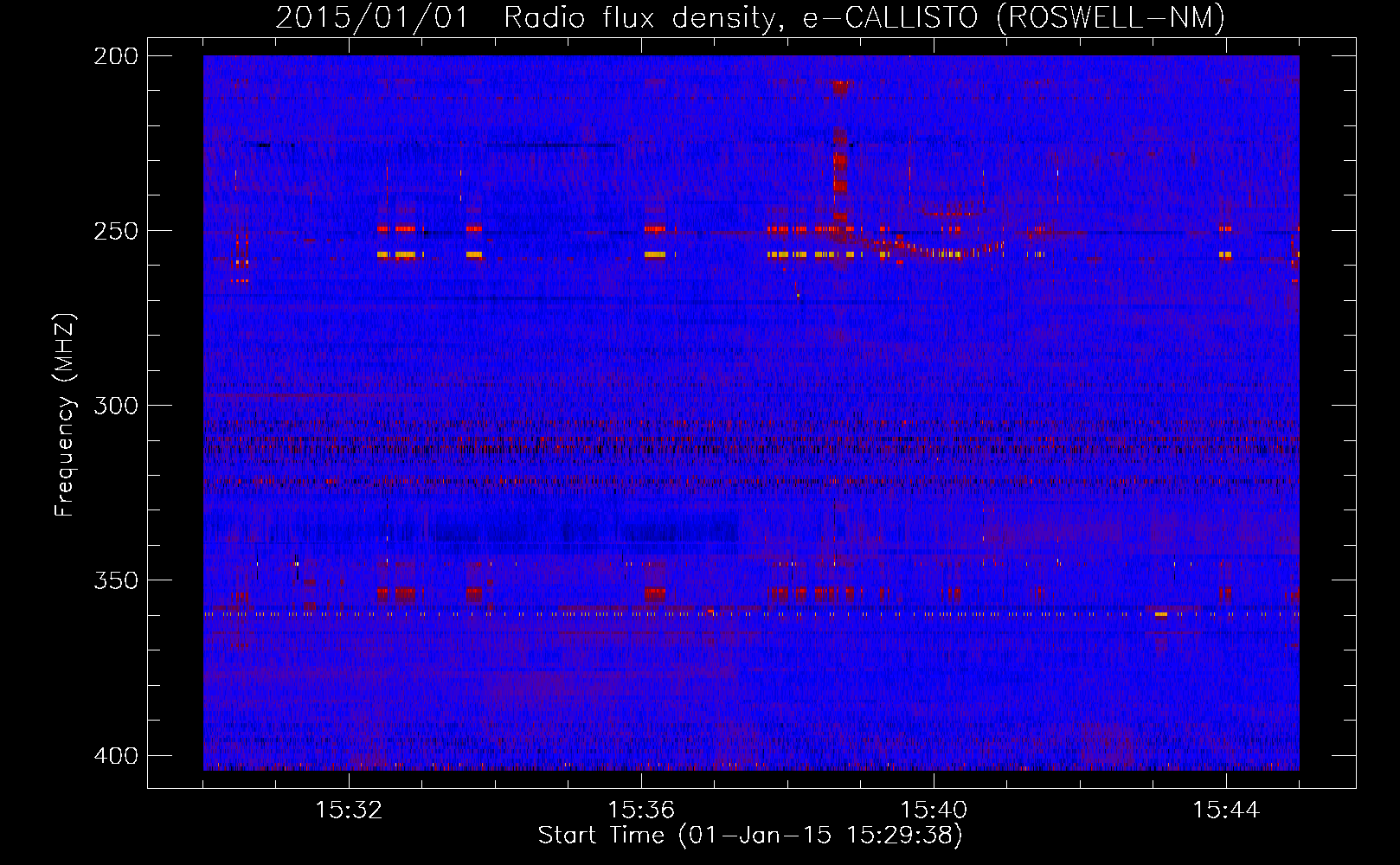Click the "Start Time (01-Jan-15 15:29:38)" axis label
Screen dimensions: 1400x865
point(750,836)
